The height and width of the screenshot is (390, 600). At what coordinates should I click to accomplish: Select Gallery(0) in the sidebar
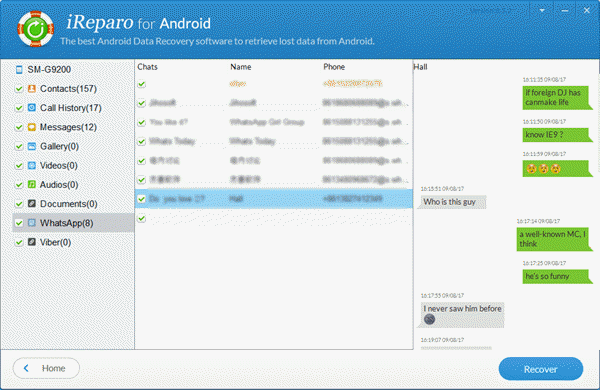[59, 146]
